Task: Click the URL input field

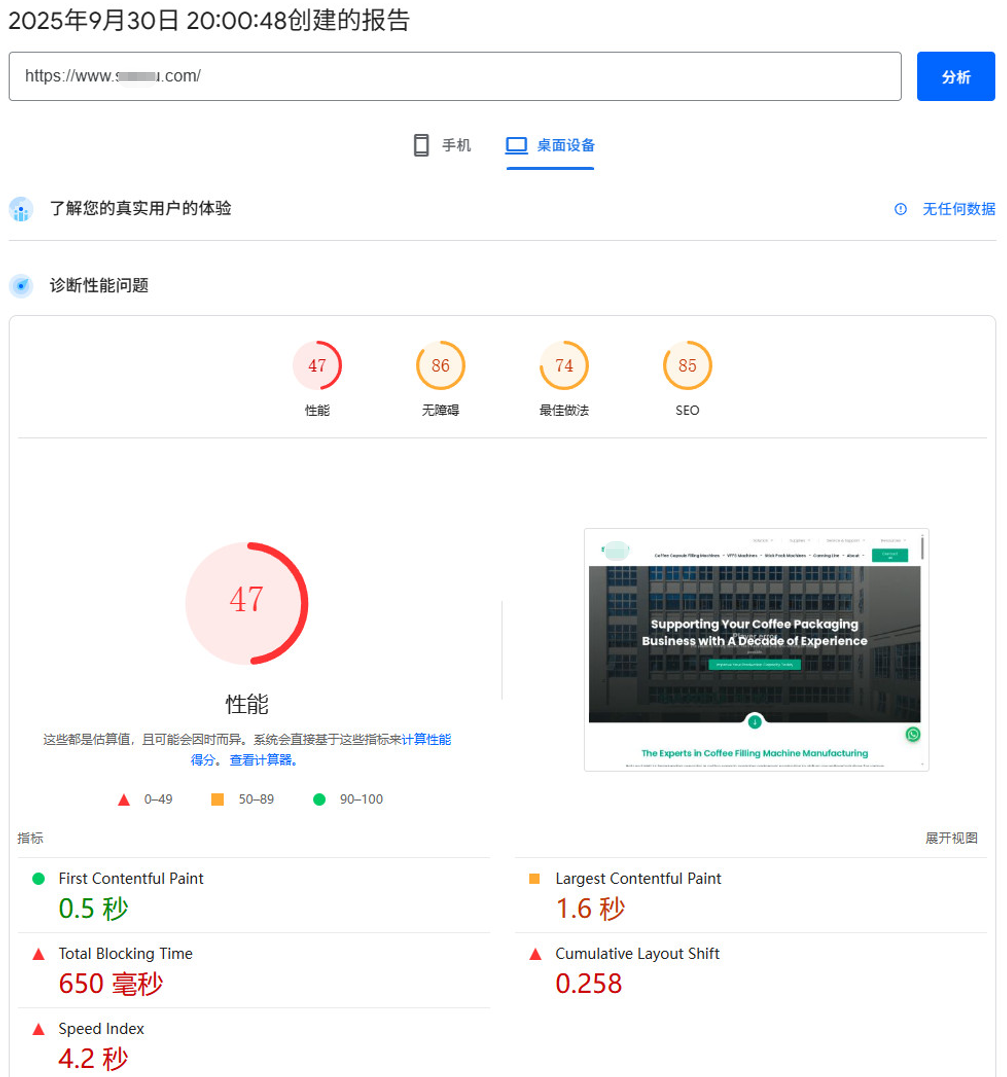Action: [x=455, y=77]
